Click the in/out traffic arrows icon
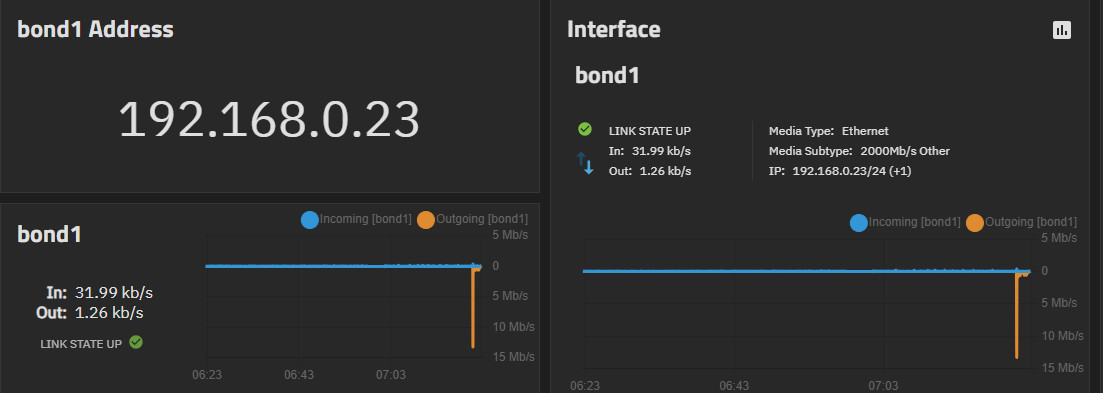This screenshot has height=393, width=1103. tap(585, 162)
